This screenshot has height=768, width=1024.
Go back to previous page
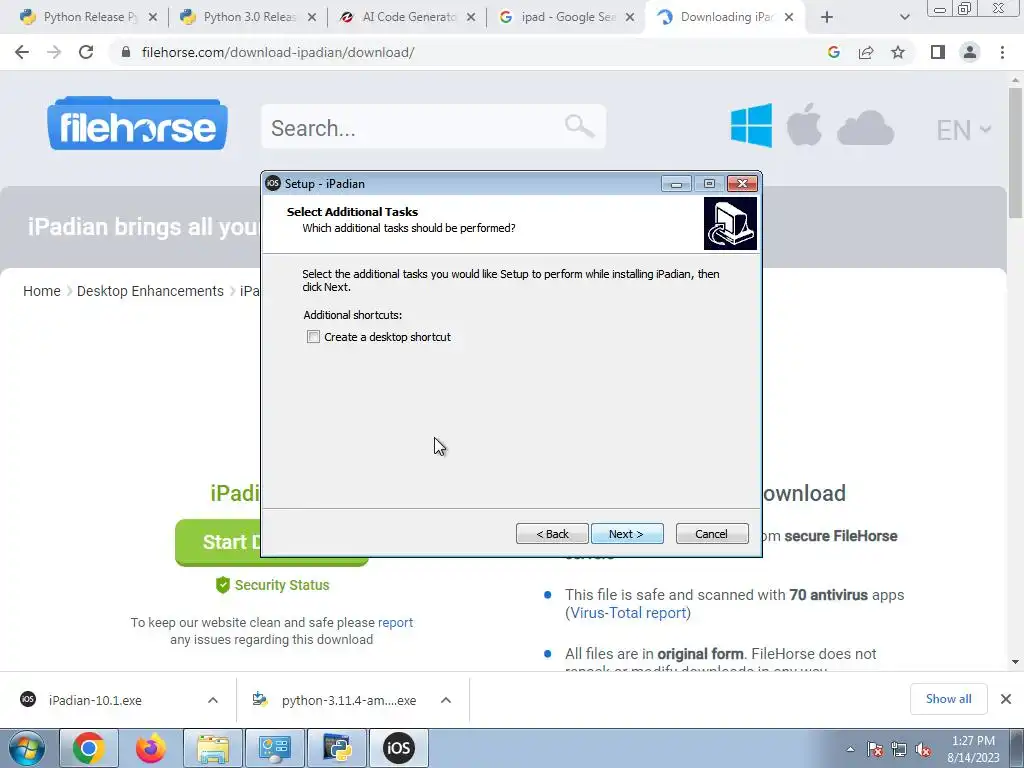22,52
